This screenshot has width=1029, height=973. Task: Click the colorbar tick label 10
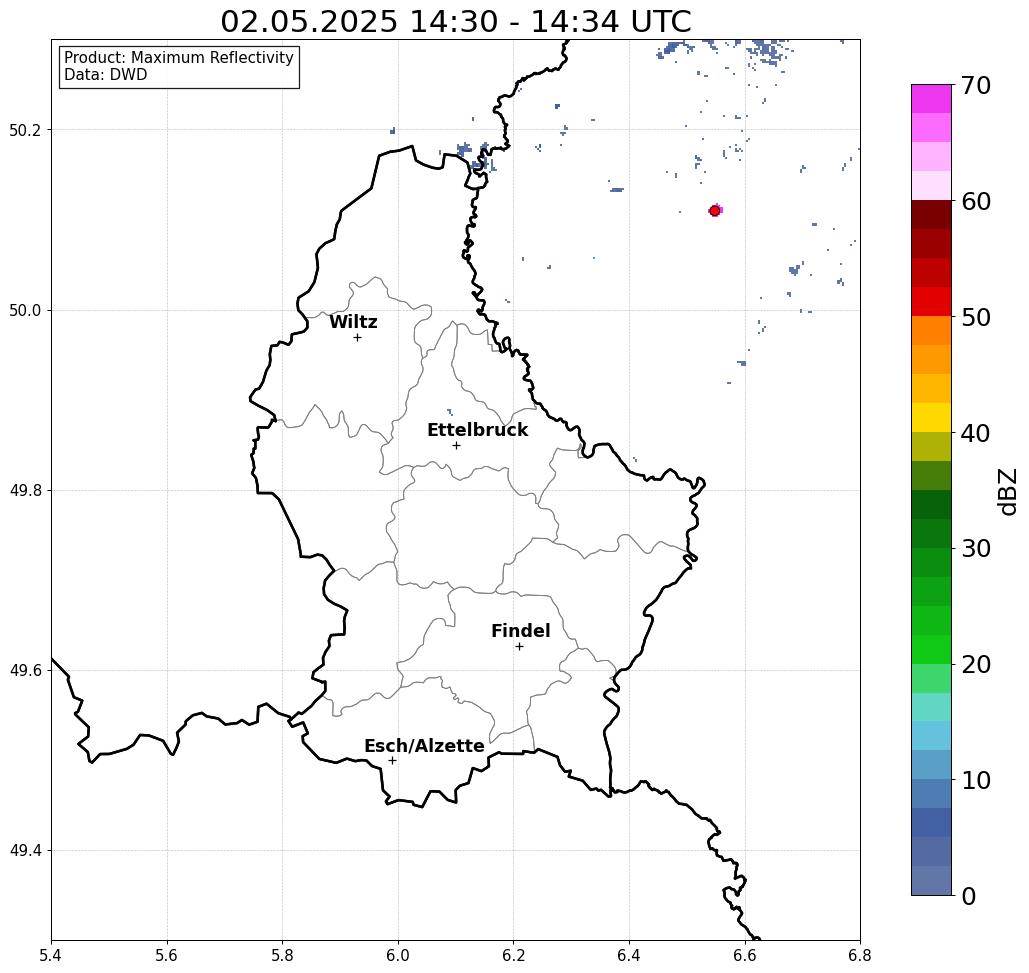coord(976,780)
